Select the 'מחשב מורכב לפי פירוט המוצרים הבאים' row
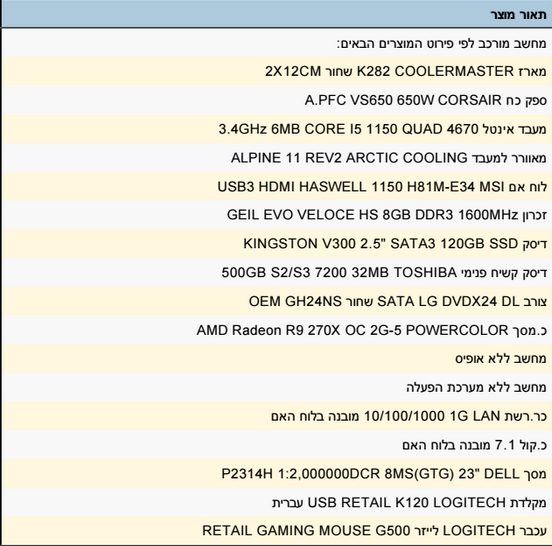Image resolution: width=552 pixels, height=546 pixels. [x=277, y=43]
